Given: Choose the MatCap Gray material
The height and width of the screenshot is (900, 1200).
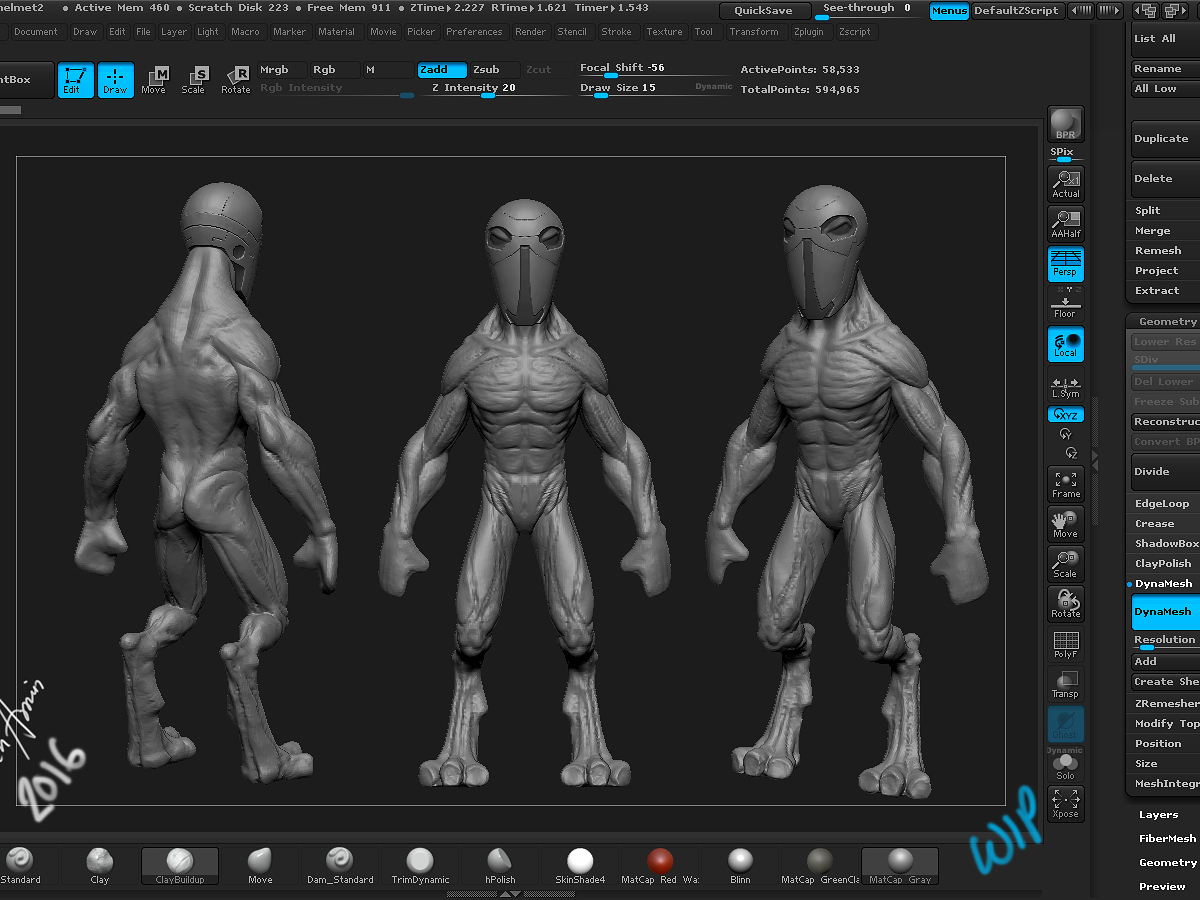Looking at the screenshot, I should click(x=900, y=866).
